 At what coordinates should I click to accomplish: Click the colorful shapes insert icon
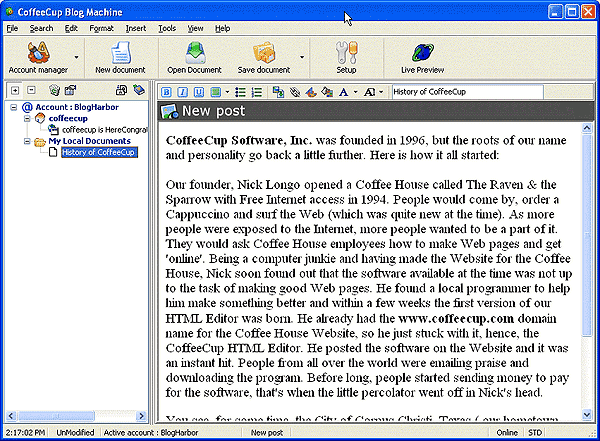point(311,92)
